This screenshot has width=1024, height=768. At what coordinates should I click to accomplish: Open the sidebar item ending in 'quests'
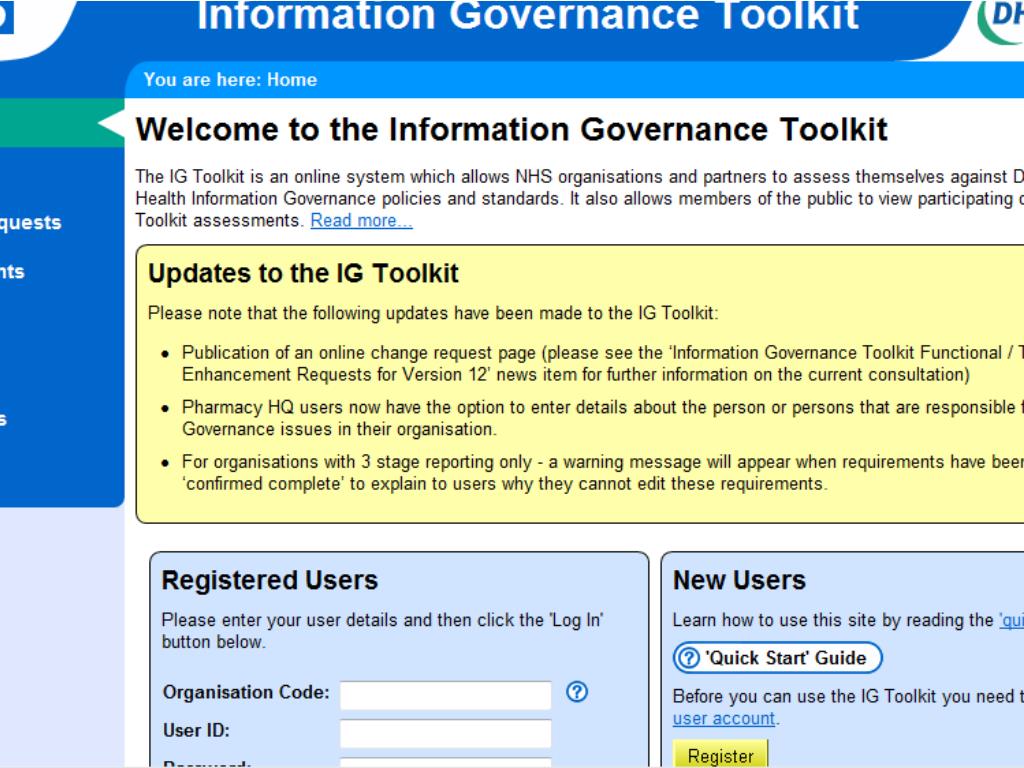[31, 223]
